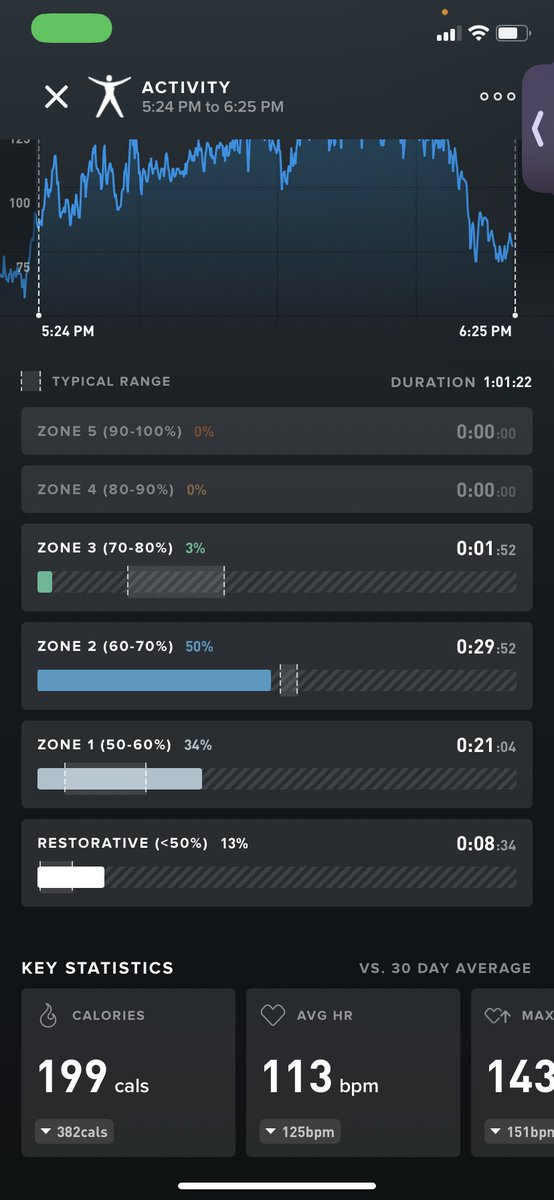Select the Zone 1 (50-60%) row
Screen dimensions: 554x1200
[277, 765]
